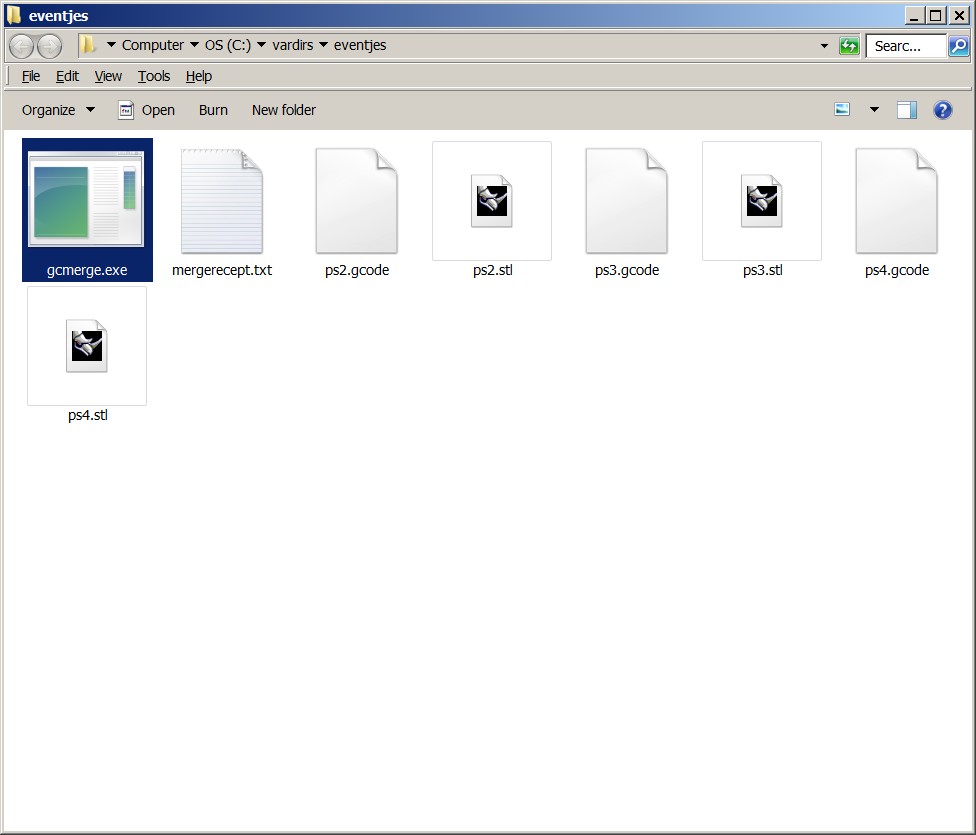Image resolution: width=976 pixels, height=835 pixels.
Task: Click the Open toolbar button
Action: pos(147,110)
